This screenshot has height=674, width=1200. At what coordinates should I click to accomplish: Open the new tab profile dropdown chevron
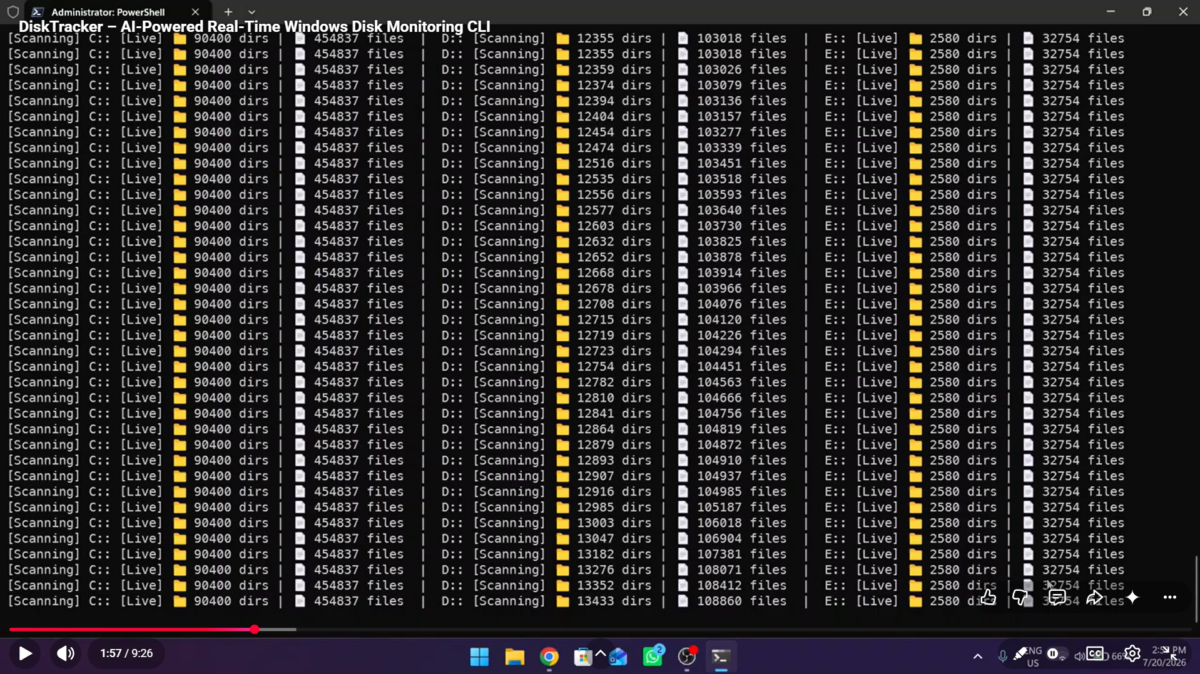coord(251,12)
